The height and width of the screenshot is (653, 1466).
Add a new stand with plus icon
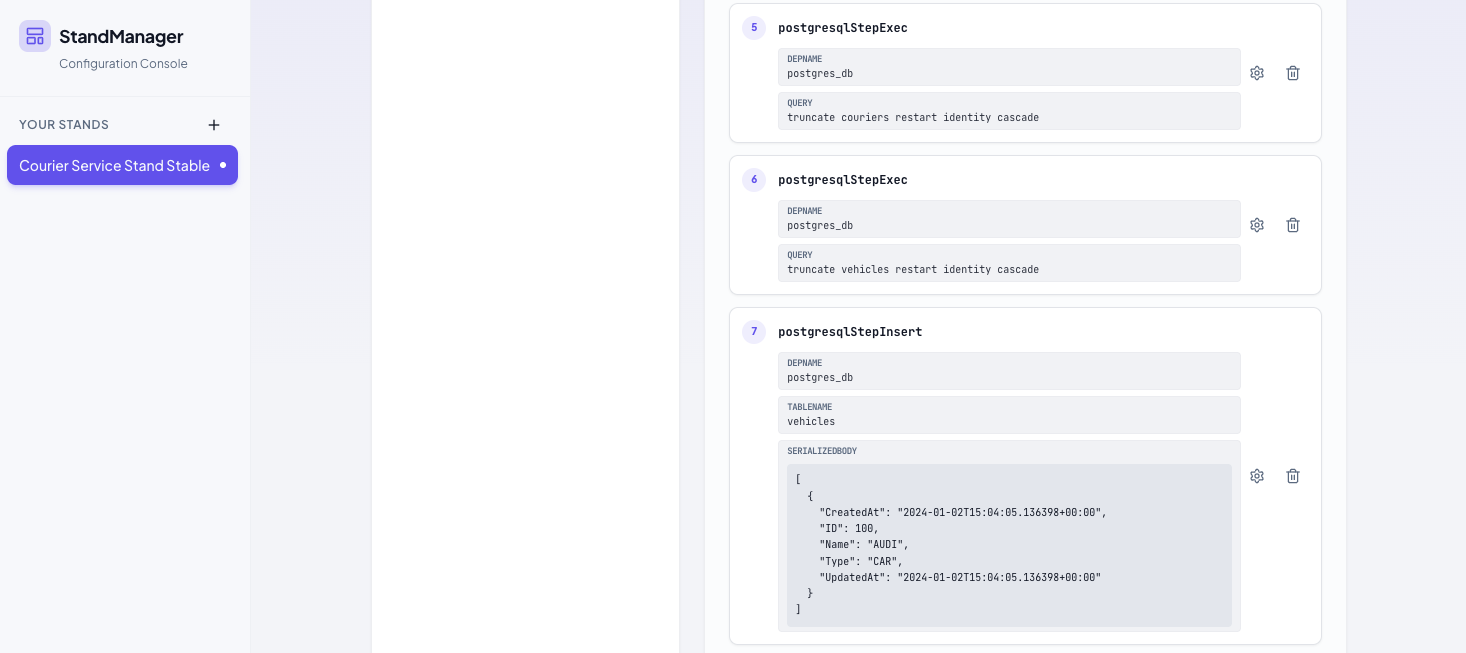tap(214, 125)
